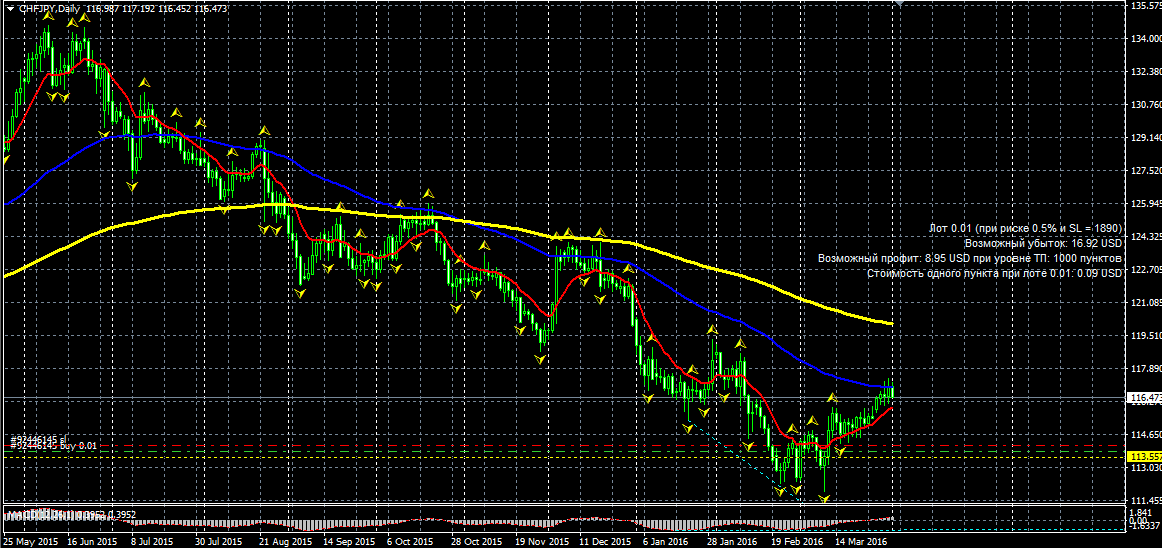Click the 30 Jul 2015 date label
Screen dimensions: 1162x548
217,541
